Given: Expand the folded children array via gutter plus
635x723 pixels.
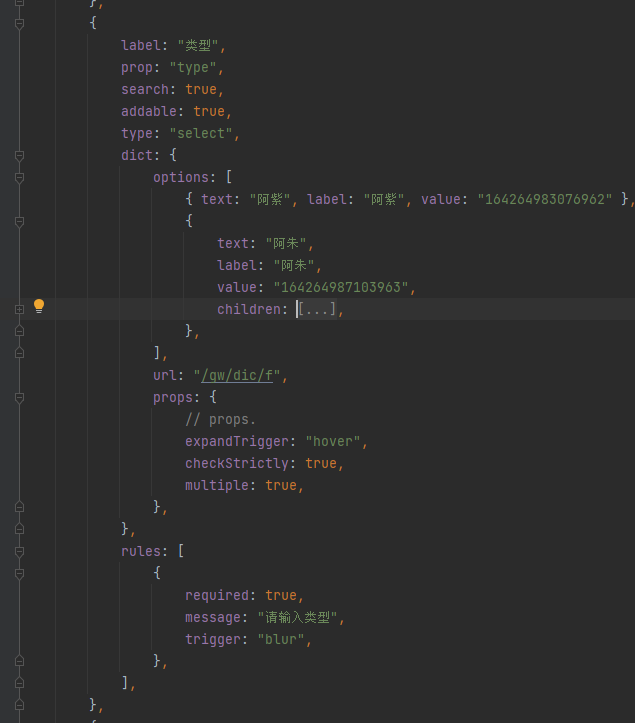Looking at the screenshot, I should (19, 309).
